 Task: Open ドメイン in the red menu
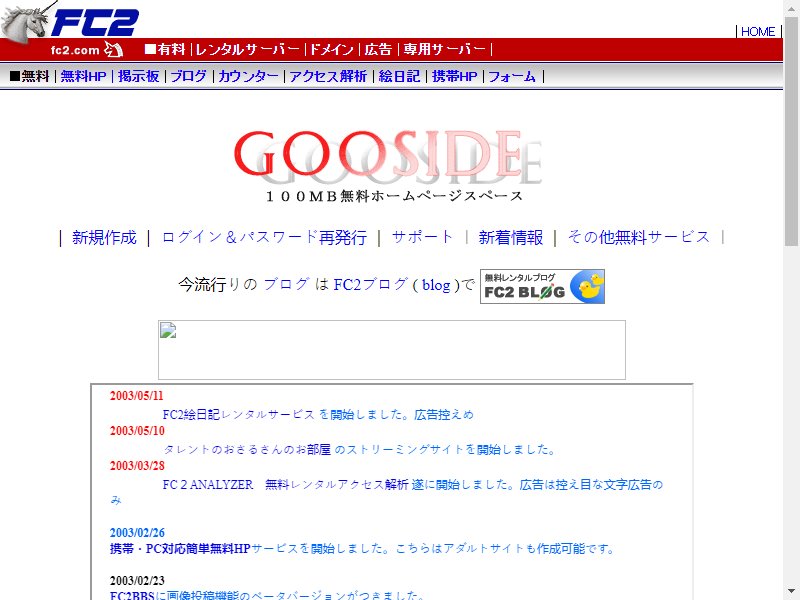(x=332, y=49)
